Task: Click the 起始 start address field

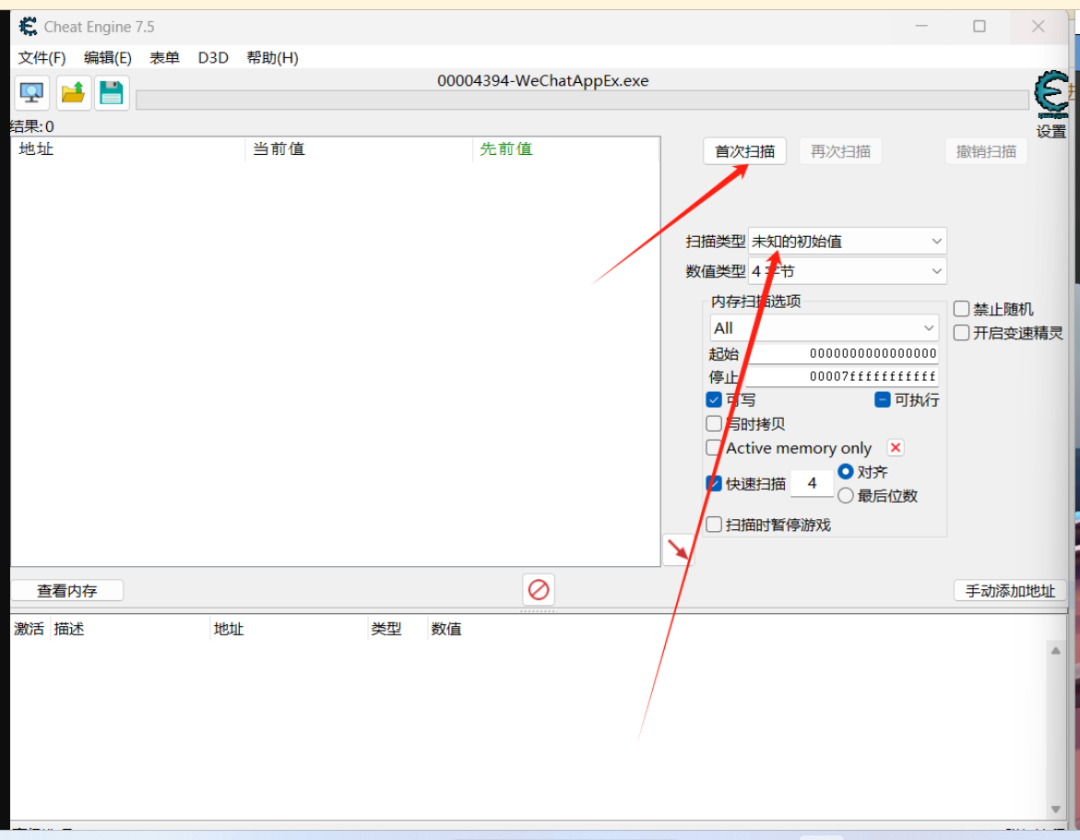Action: click(x=844, y=354)
